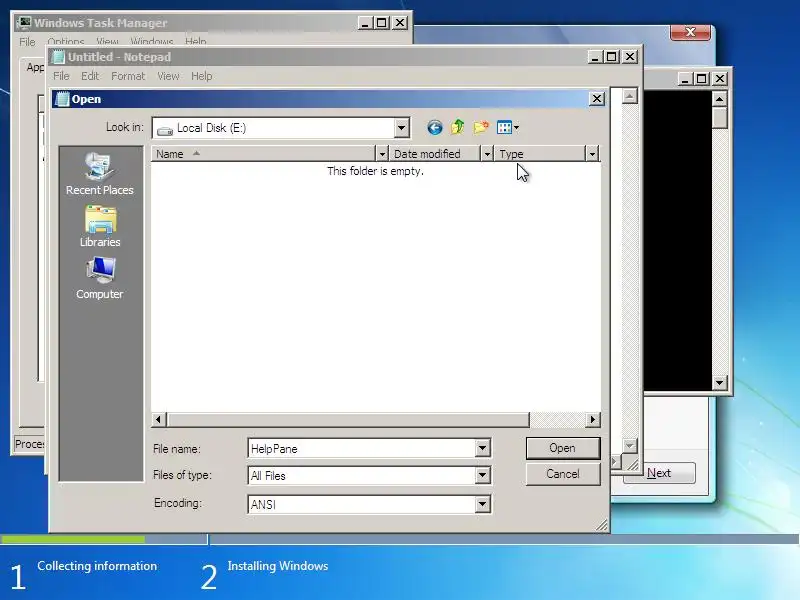Viewport: 800px width, 600px height.
Task: Expand the Encoding dropdown arrow
Action: [482, 504]
